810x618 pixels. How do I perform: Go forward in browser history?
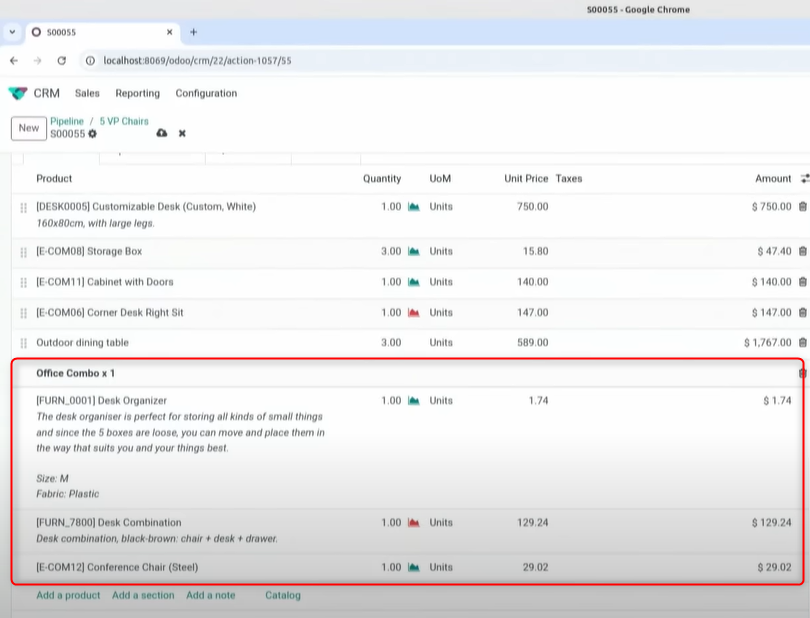click(38, 60)
